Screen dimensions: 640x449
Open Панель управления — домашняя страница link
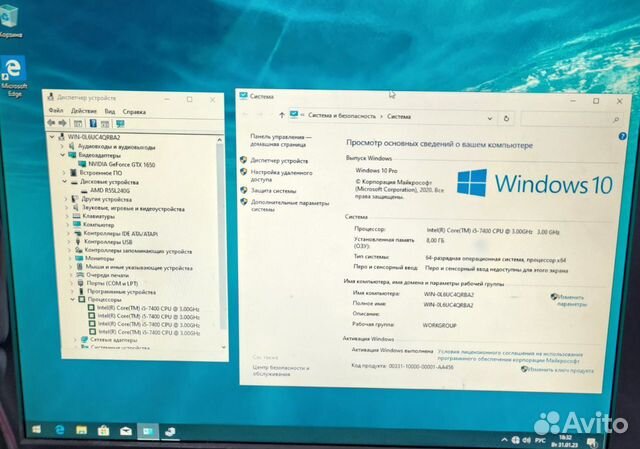[x=280, y=140]
